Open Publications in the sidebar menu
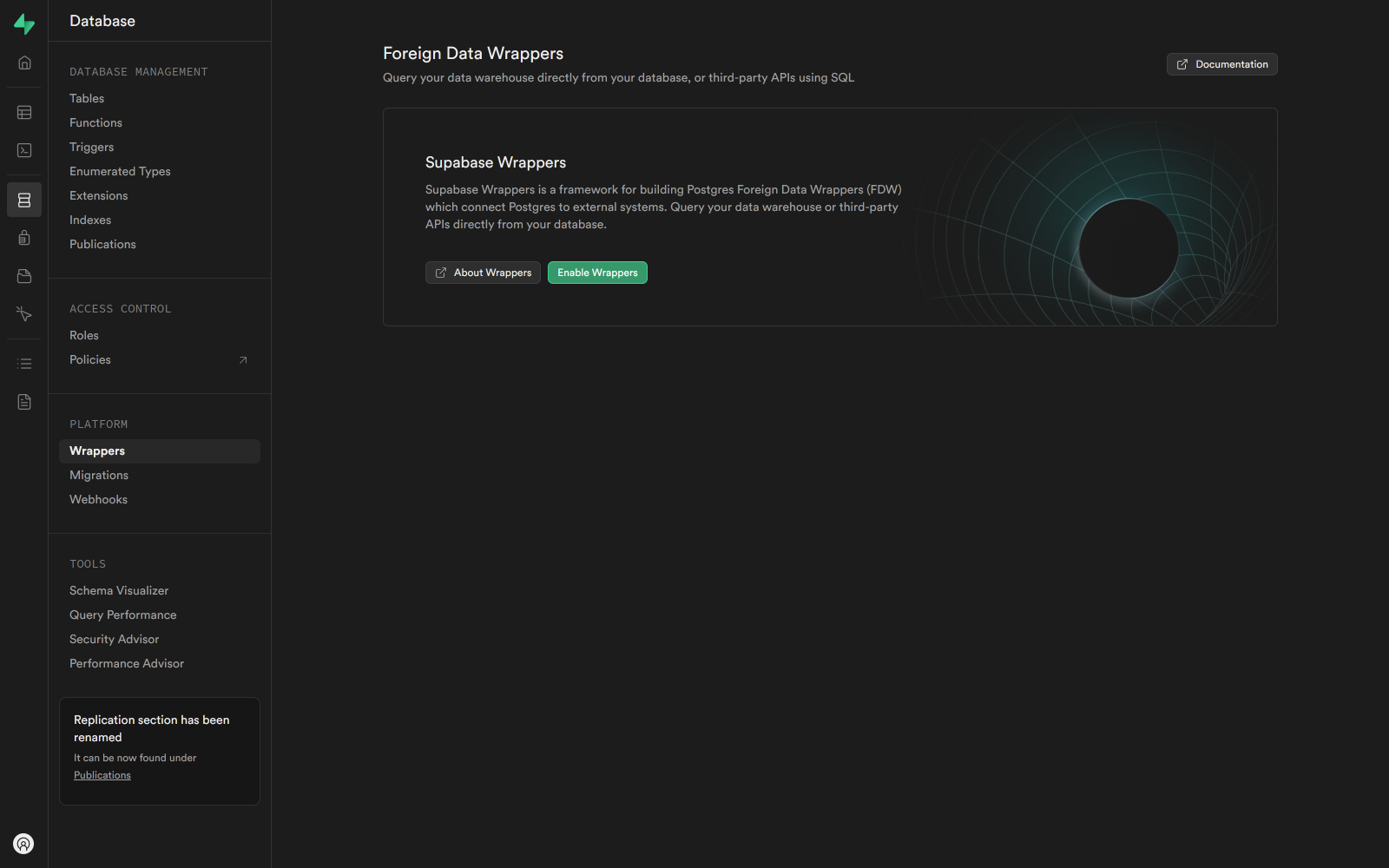This screenshot has height=868, width=1389. [160, 244]
